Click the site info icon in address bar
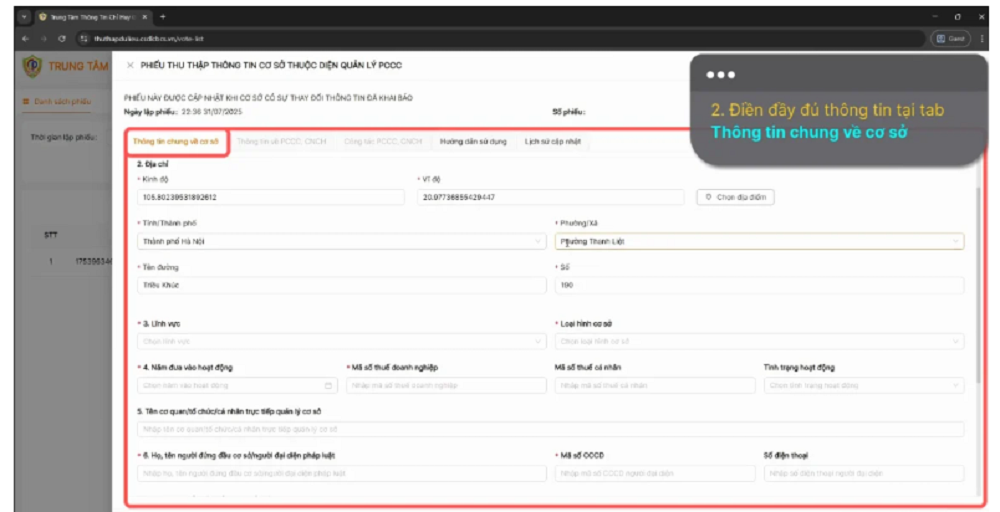1000x512 pixels. click(x=84, y=38)
